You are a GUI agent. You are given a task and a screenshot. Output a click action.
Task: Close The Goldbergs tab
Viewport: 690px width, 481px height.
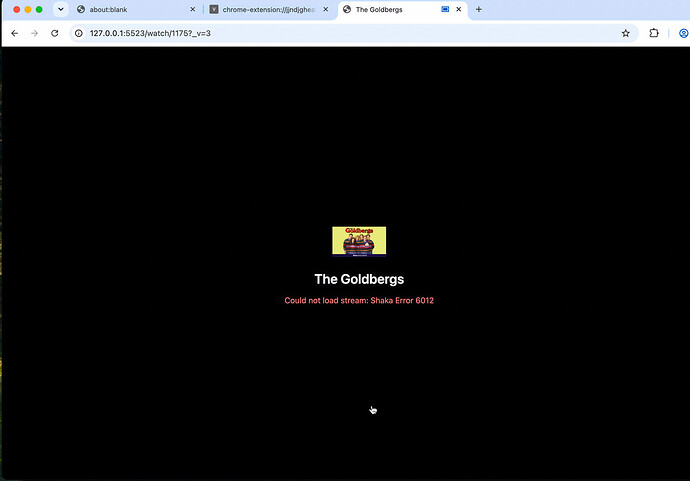[459, 9]
